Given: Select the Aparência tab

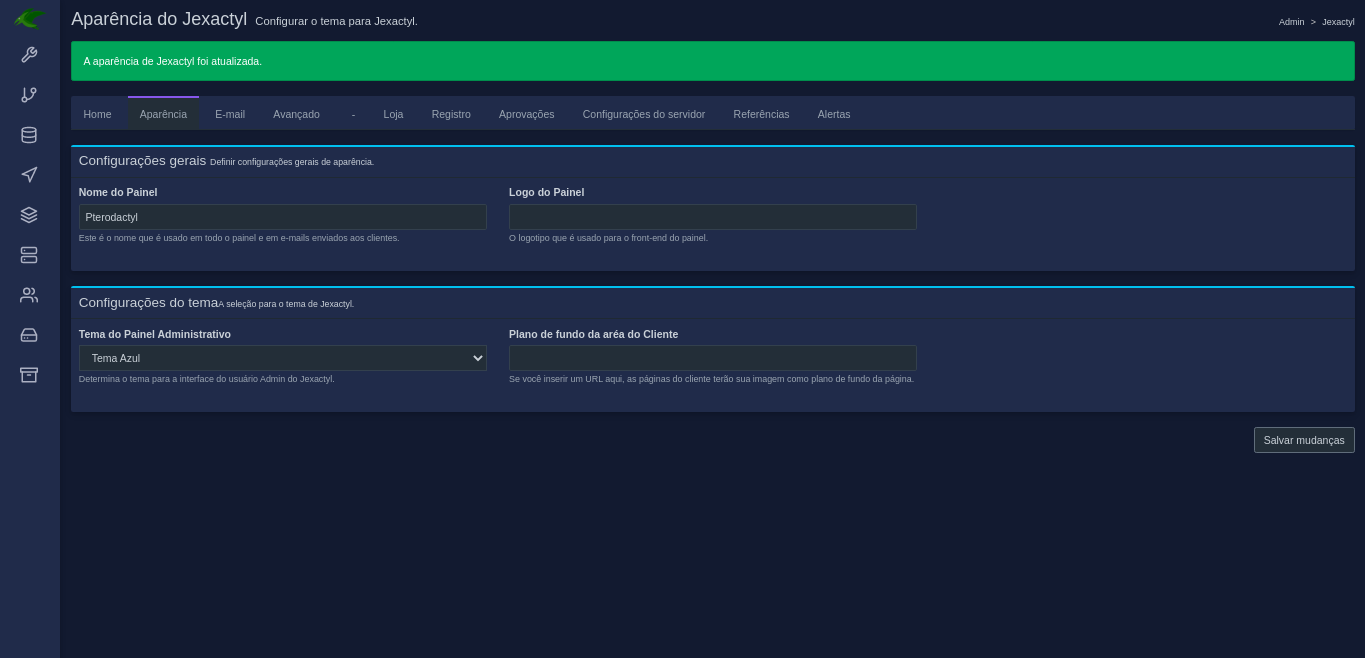Looking at the screenshot, I should coord(163,114).
